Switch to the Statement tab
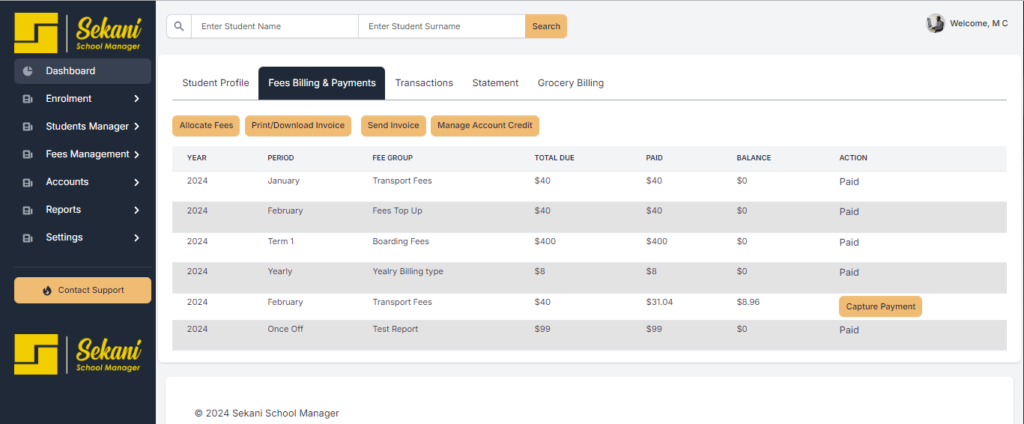1024x424 pixels. [495, 83]
